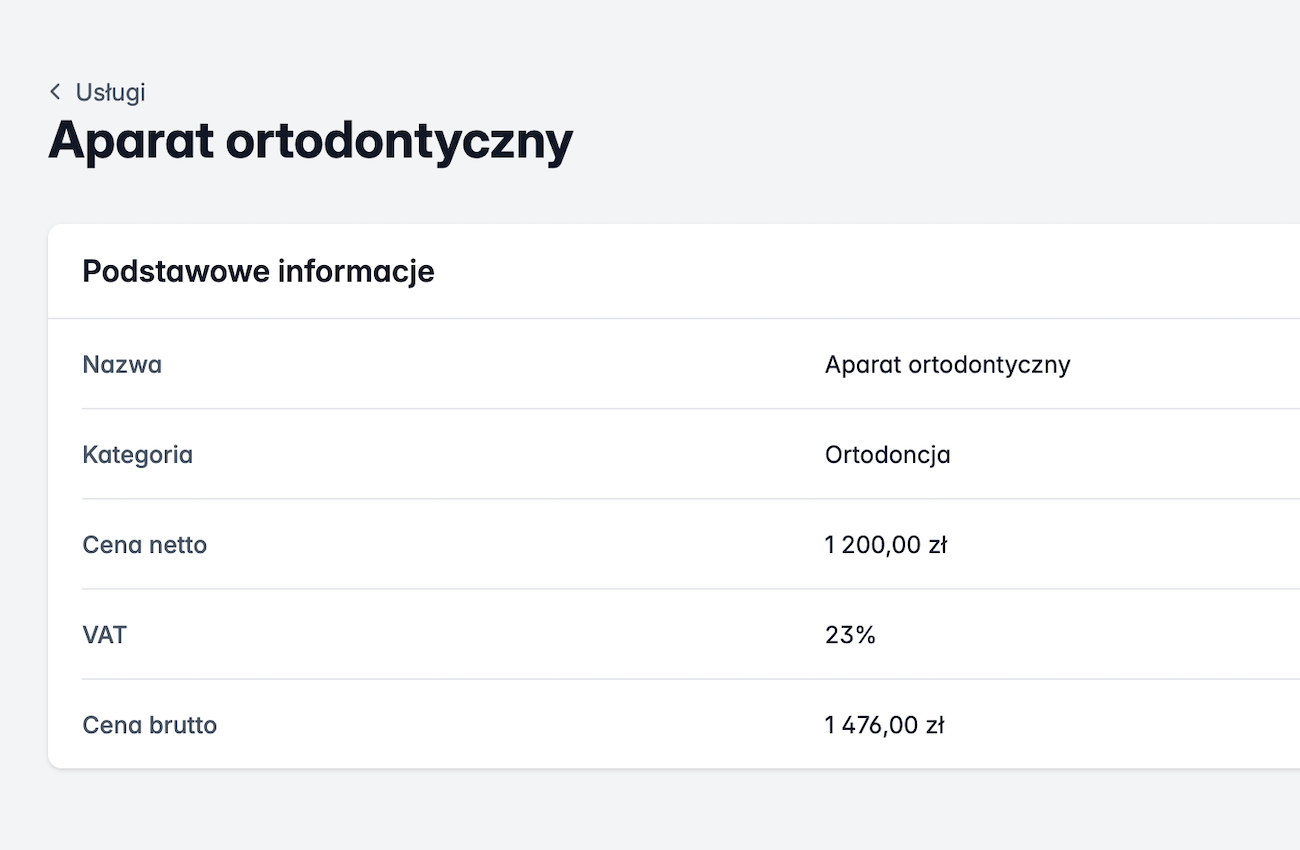This screenshot has height=850, width=1300.
Task: Click the VAT row in the card
Action: 500,635
